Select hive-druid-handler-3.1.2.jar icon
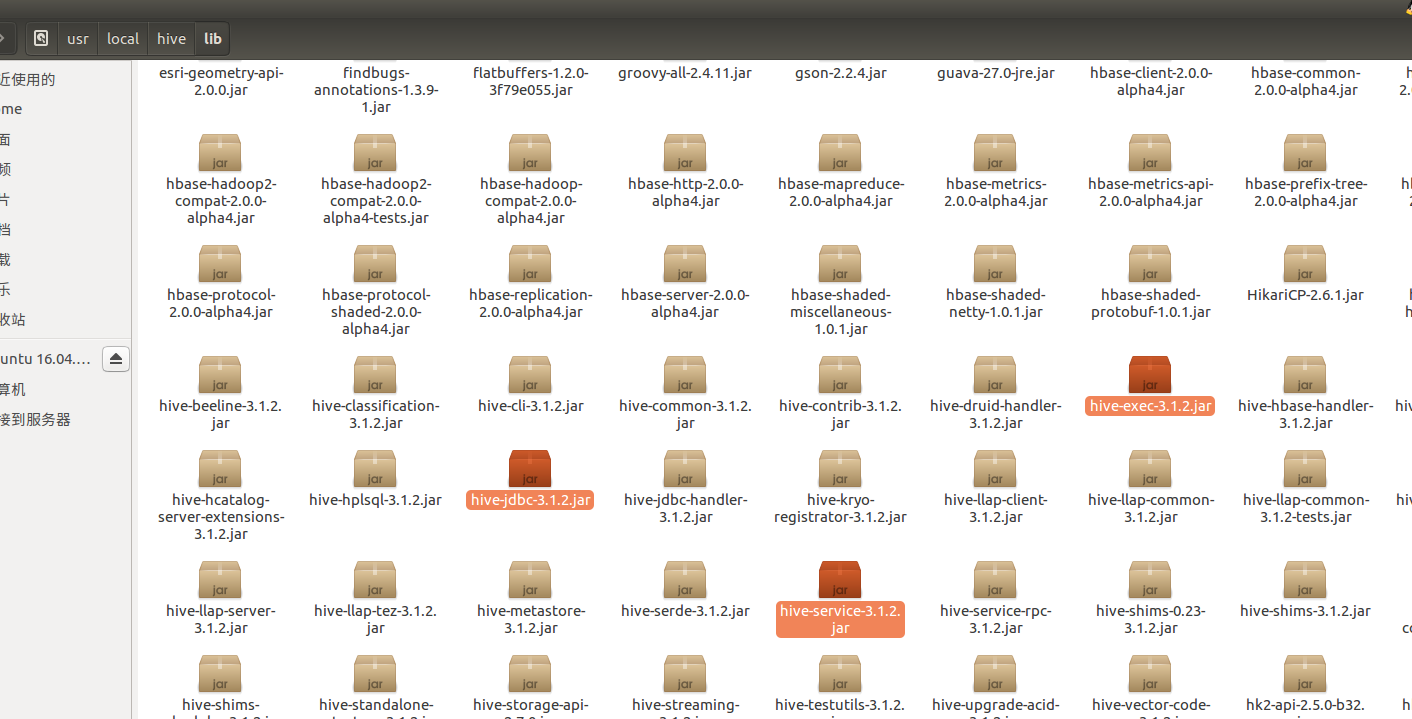This screenshot has width=1412, height=719. 995,375
